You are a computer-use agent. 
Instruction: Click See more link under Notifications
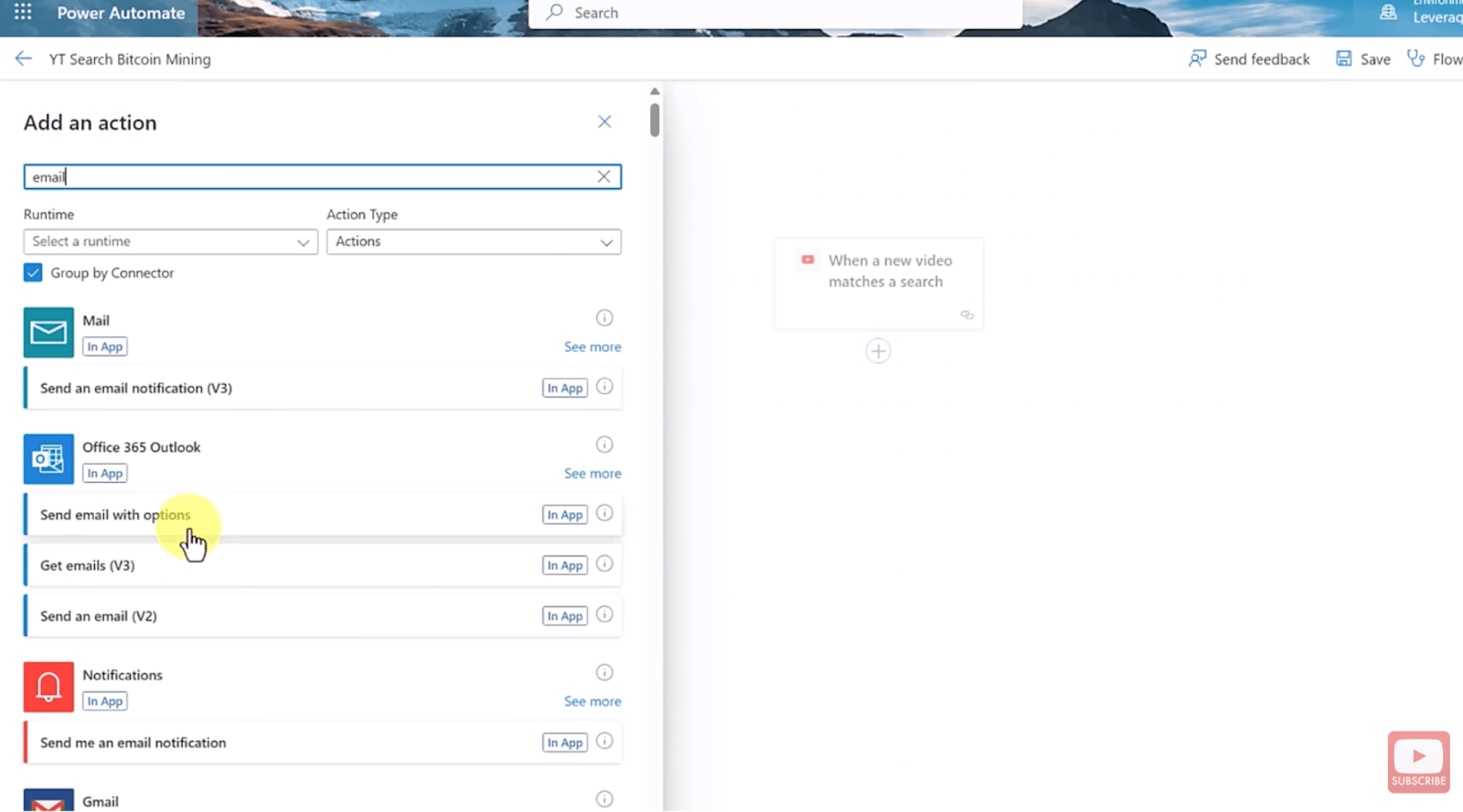click(593, 701)
